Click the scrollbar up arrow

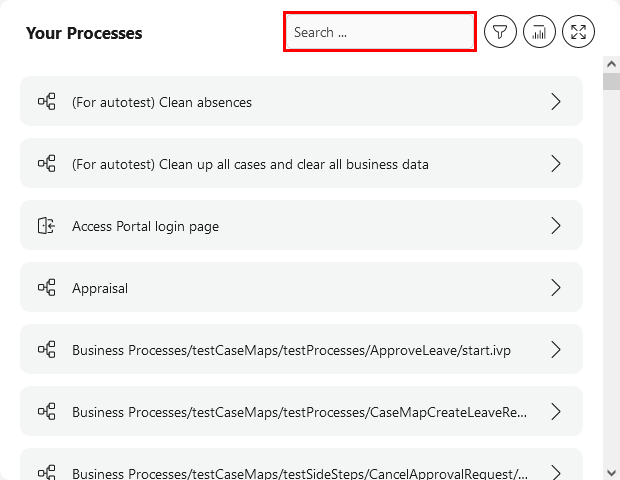click(611, 64)
